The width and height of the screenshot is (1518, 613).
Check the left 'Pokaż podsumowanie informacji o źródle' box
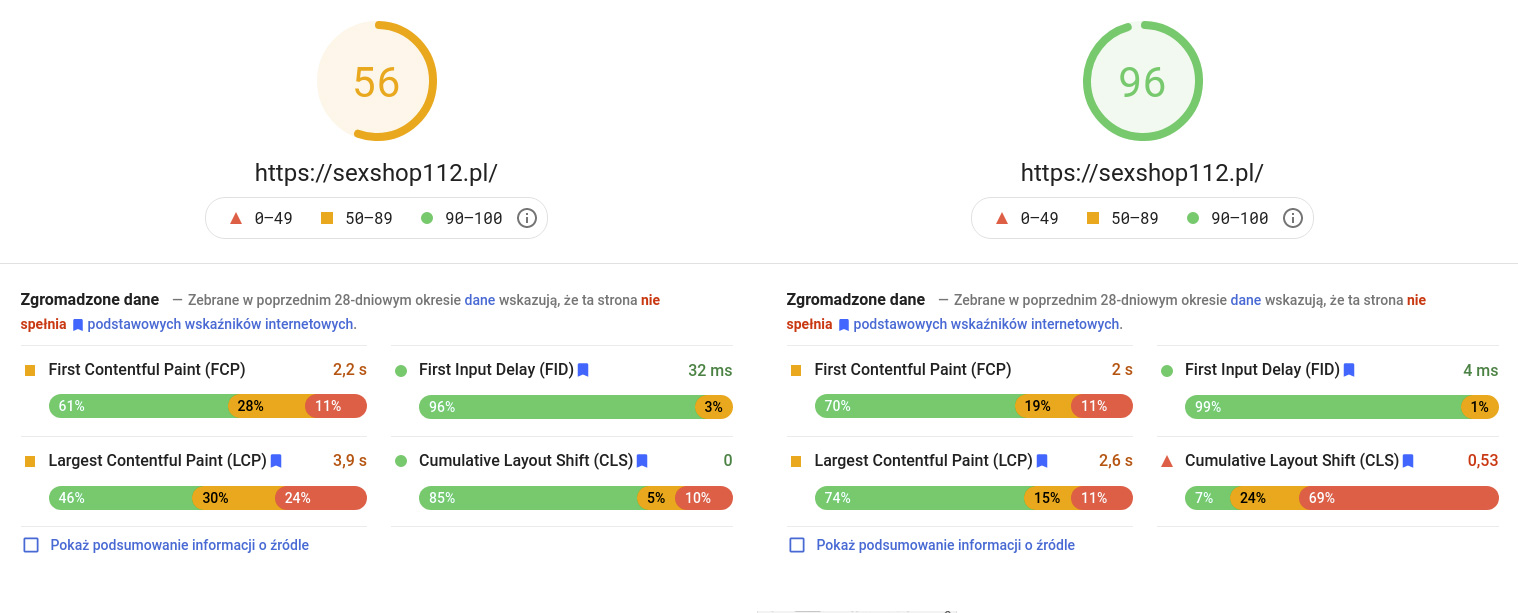tap(30, 544)
